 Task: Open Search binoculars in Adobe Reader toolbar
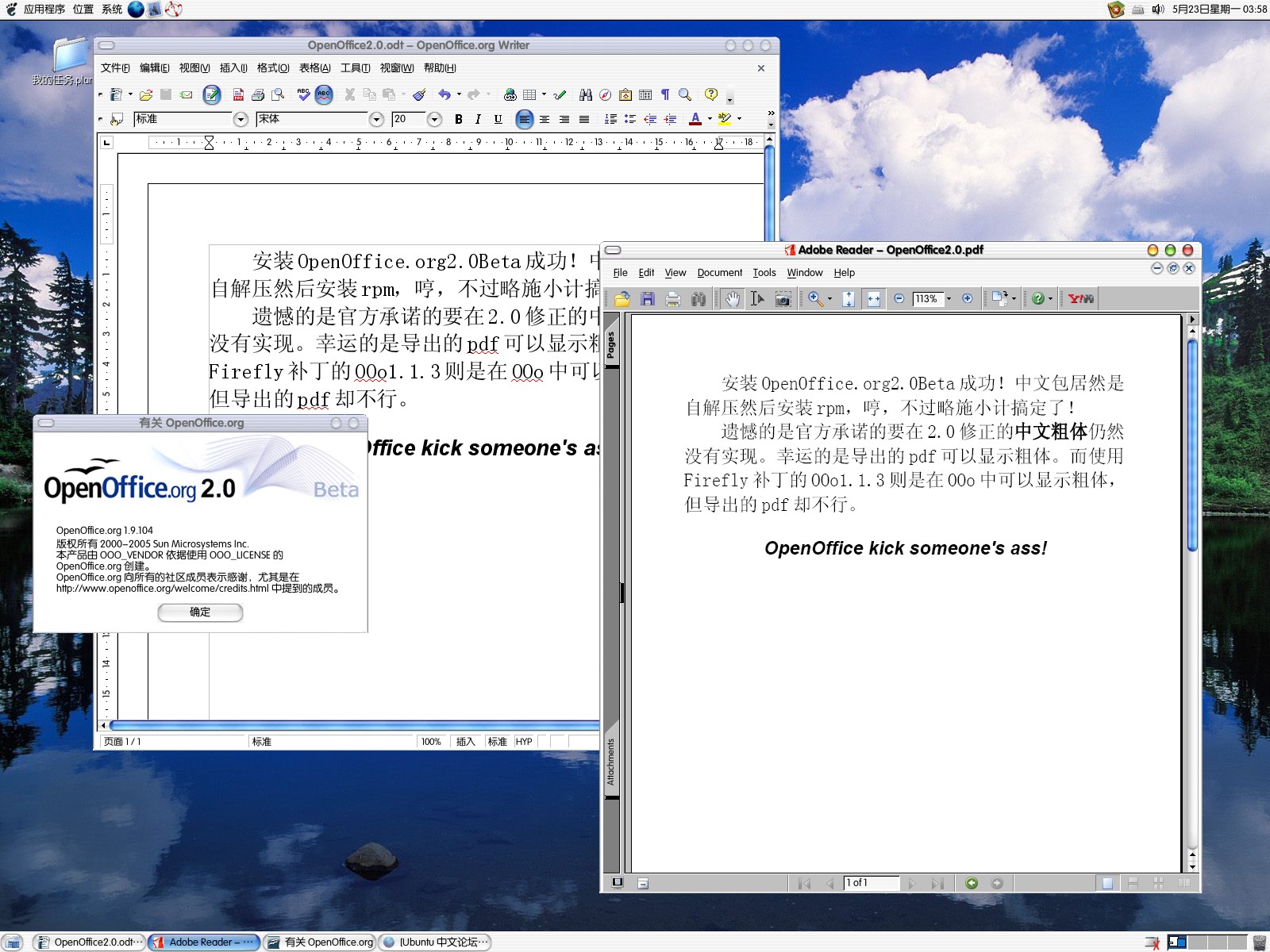pyautogui.click(x=698, y=299)
